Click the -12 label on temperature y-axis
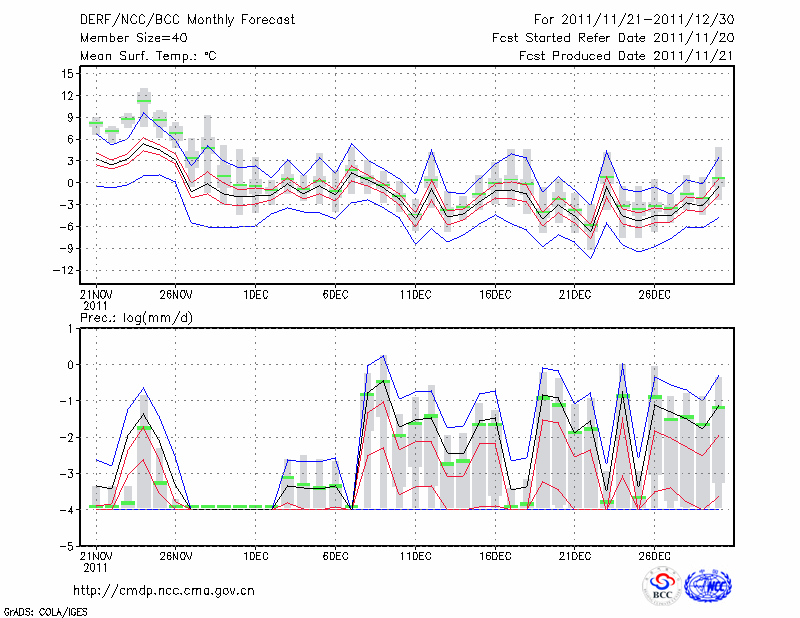 [63, 270]
